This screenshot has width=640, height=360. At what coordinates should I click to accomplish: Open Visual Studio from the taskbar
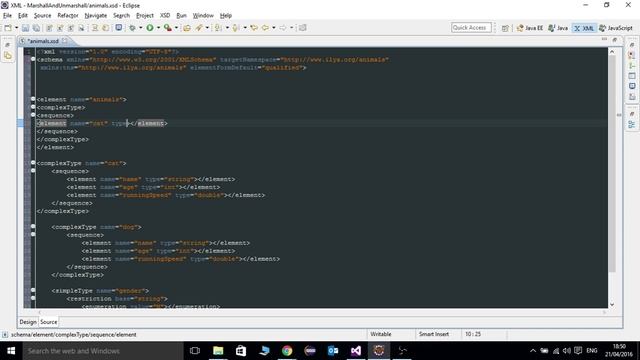356,351
